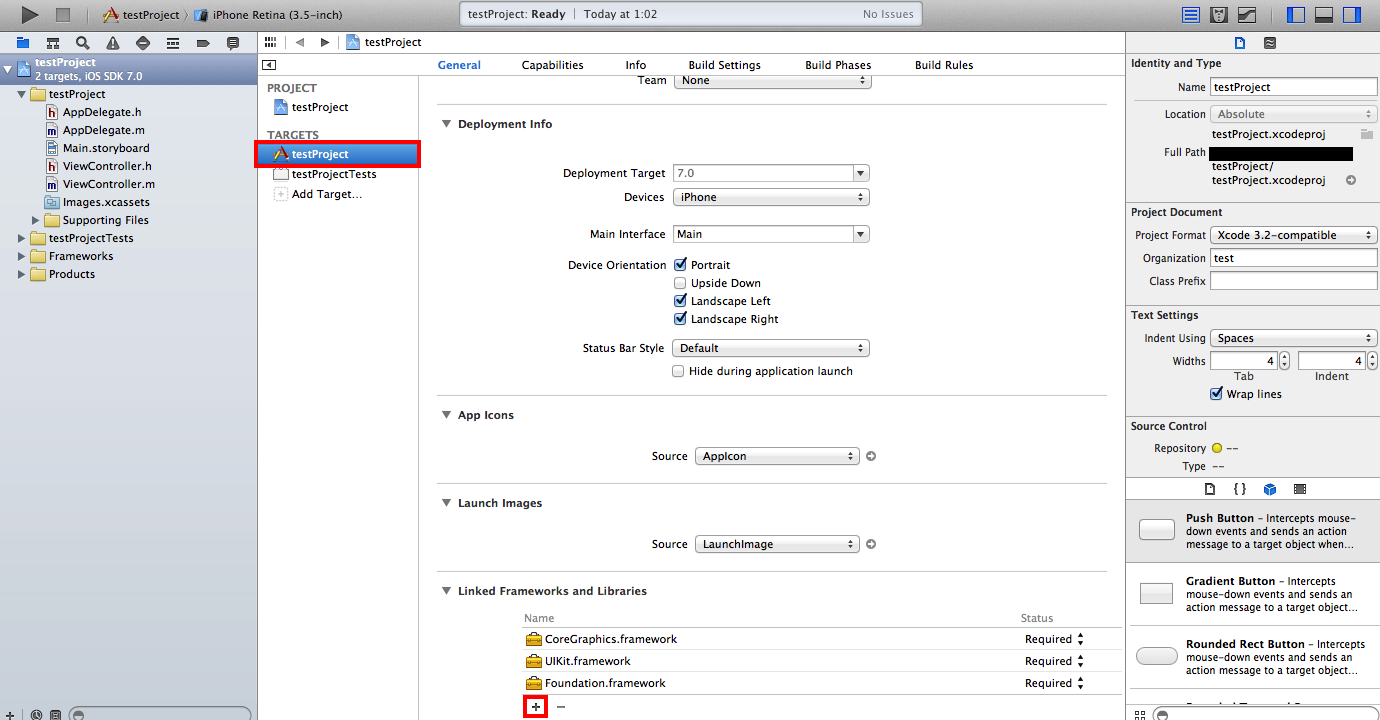Open the Test navigator diamond icon
1380x720 pixels.
point(143,43)
